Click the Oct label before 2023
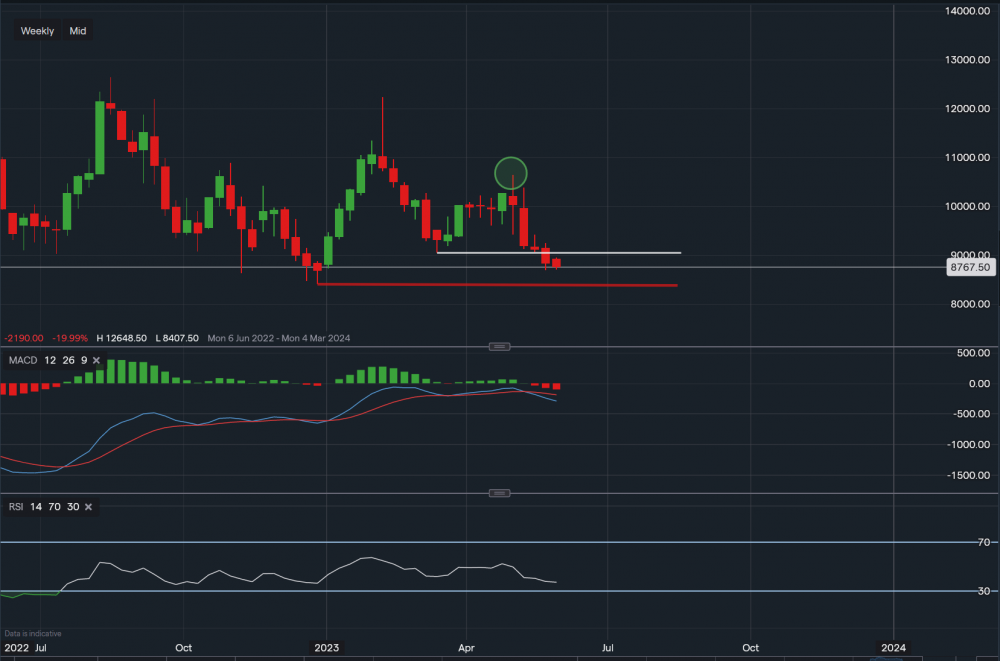The height and width of the screenshot is (661, 1000). 183,648
